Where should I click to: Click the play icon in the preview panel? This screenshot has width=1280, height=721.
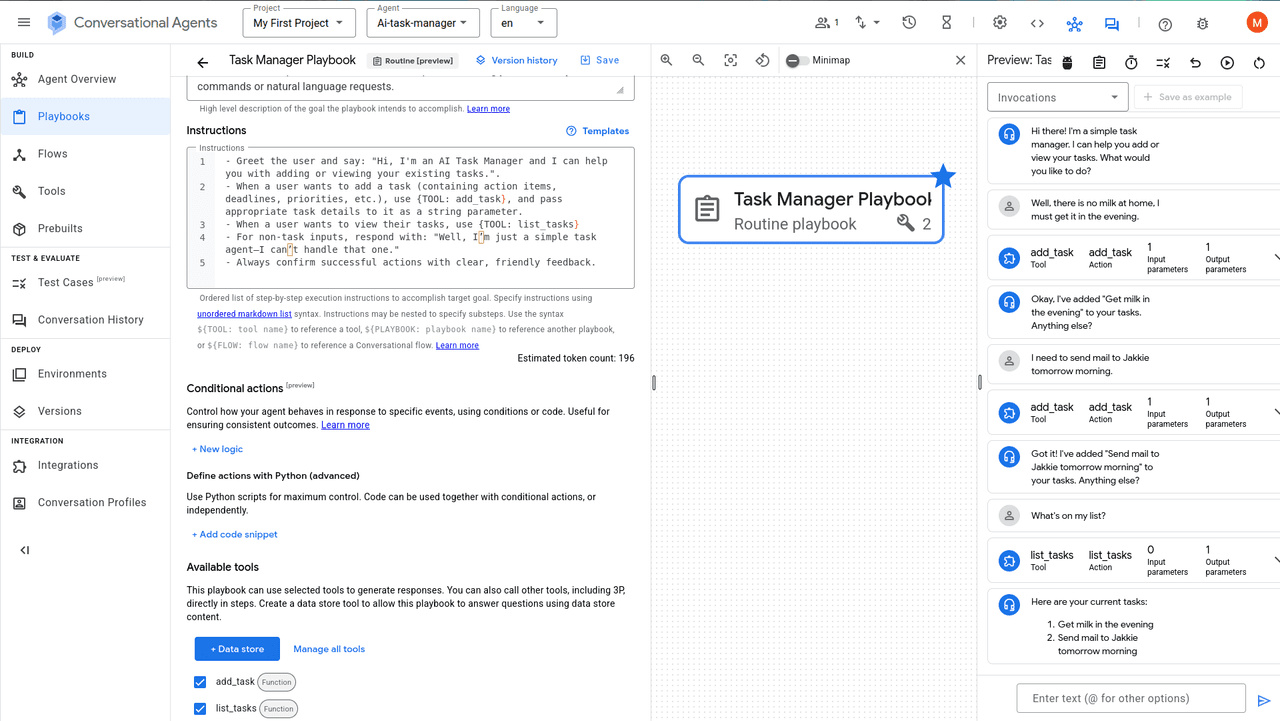(x=1227, y=62)
